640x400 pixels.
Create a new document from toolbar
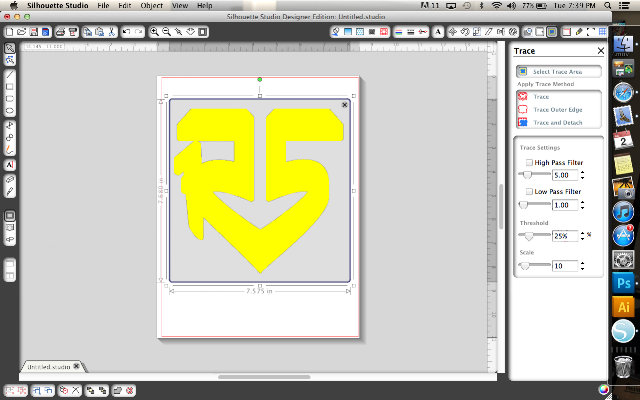point(9,32)
